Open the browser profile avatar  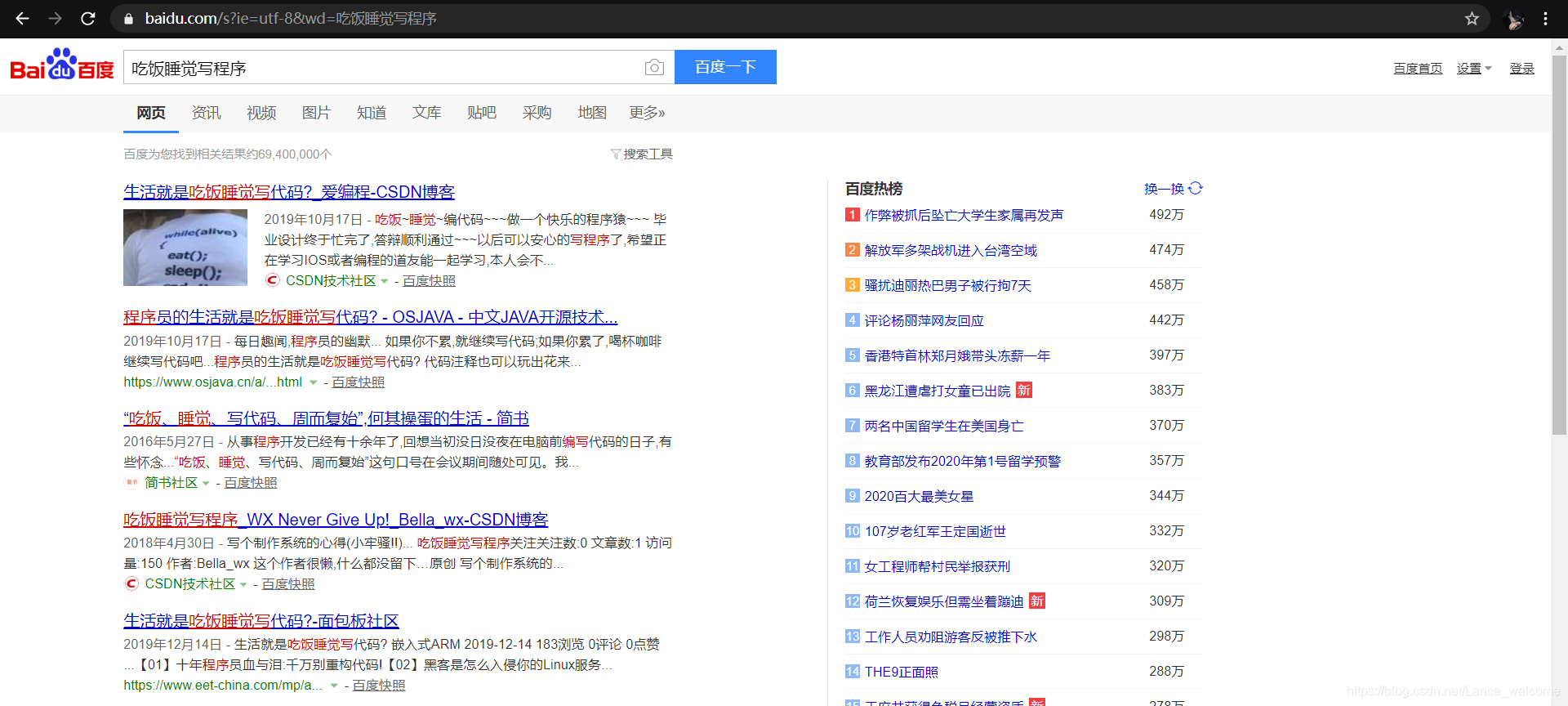click(x=1514, y=19)
